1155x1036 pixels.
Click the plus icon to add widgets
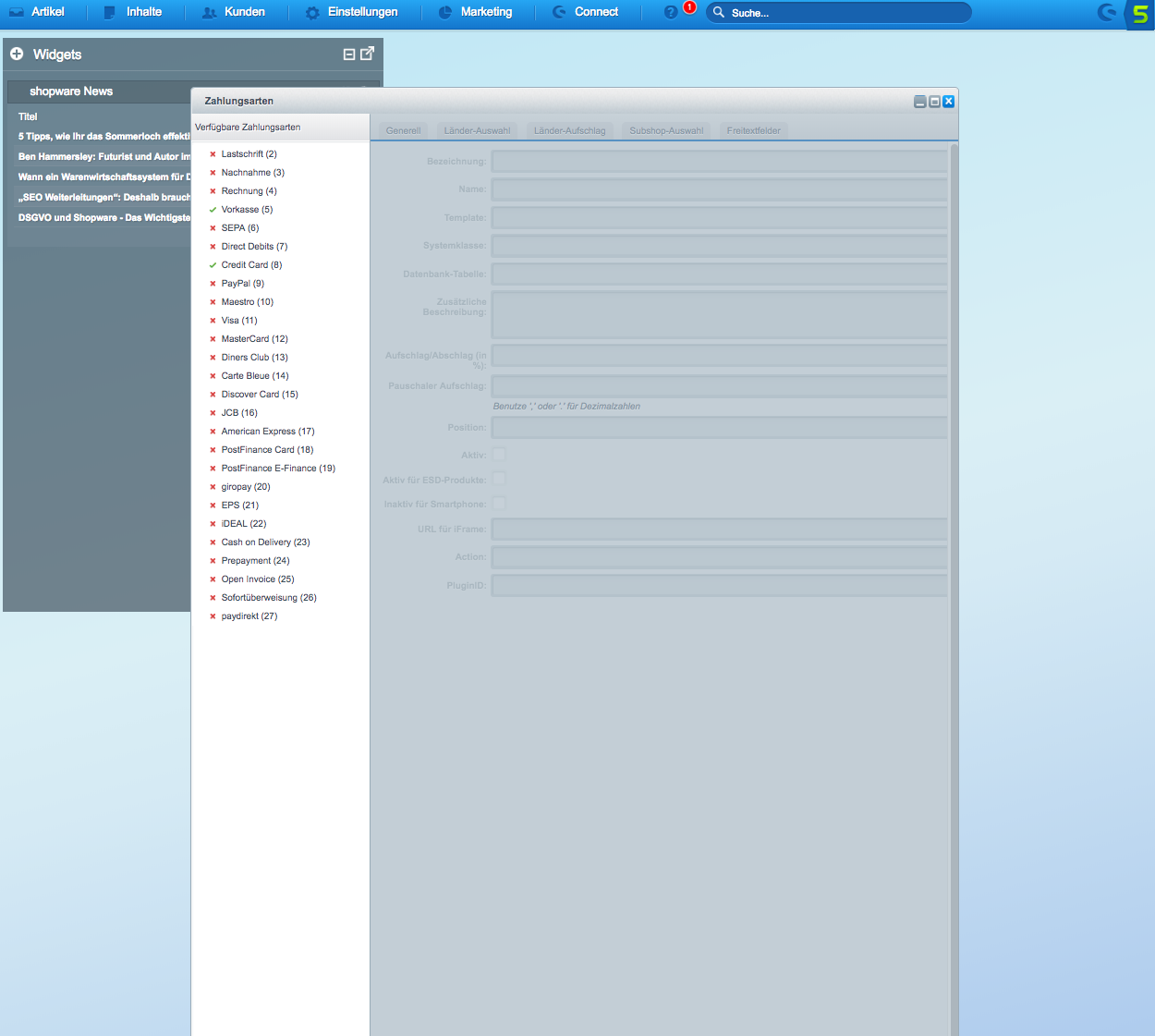17,55
